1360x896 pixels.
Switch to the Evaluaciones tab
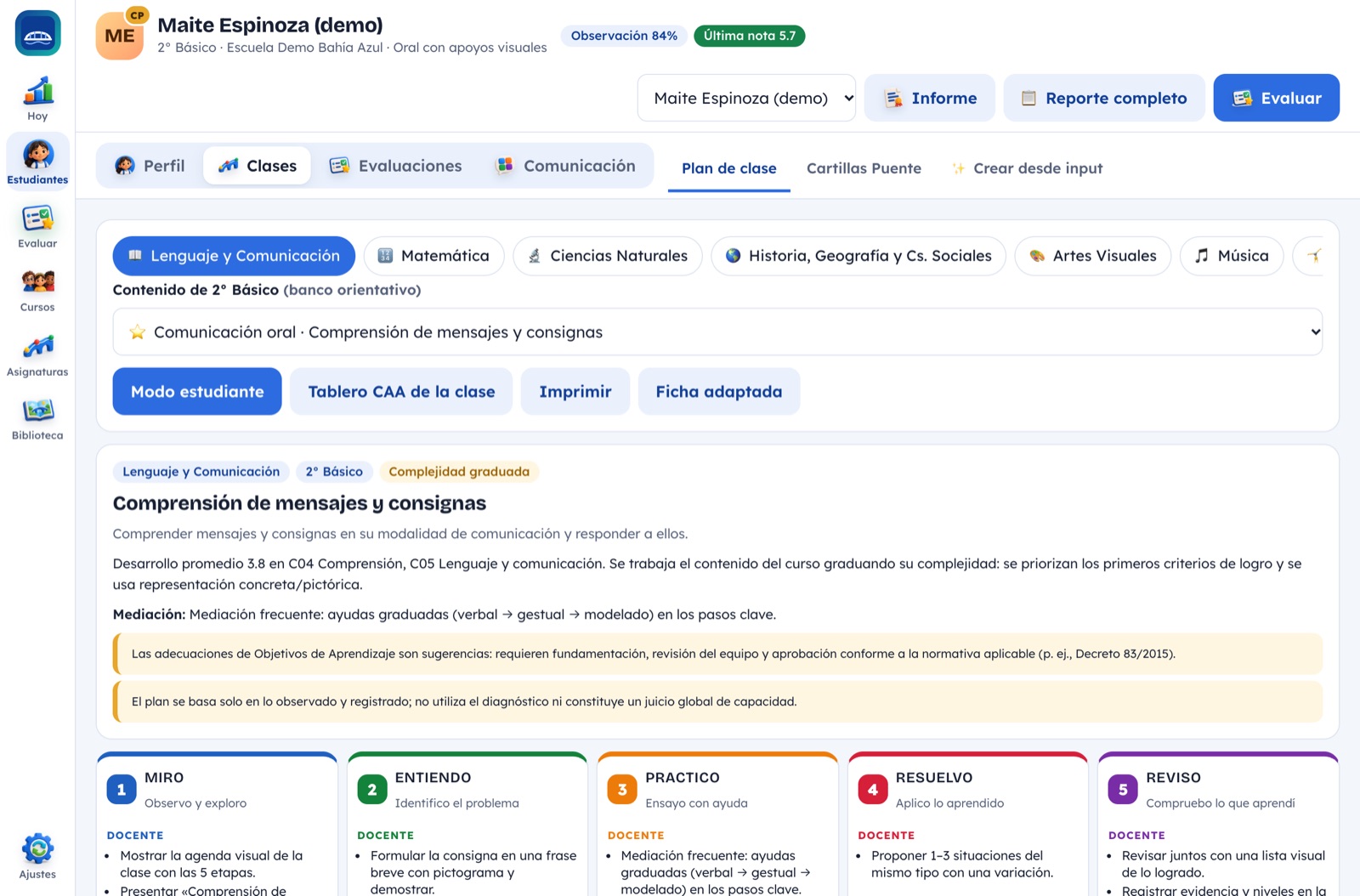tap(396, 166)
